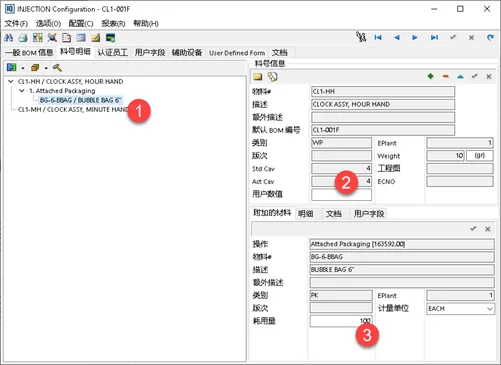
Task: Click the green monitor icon in the toolbar
Action: point(110,38)
